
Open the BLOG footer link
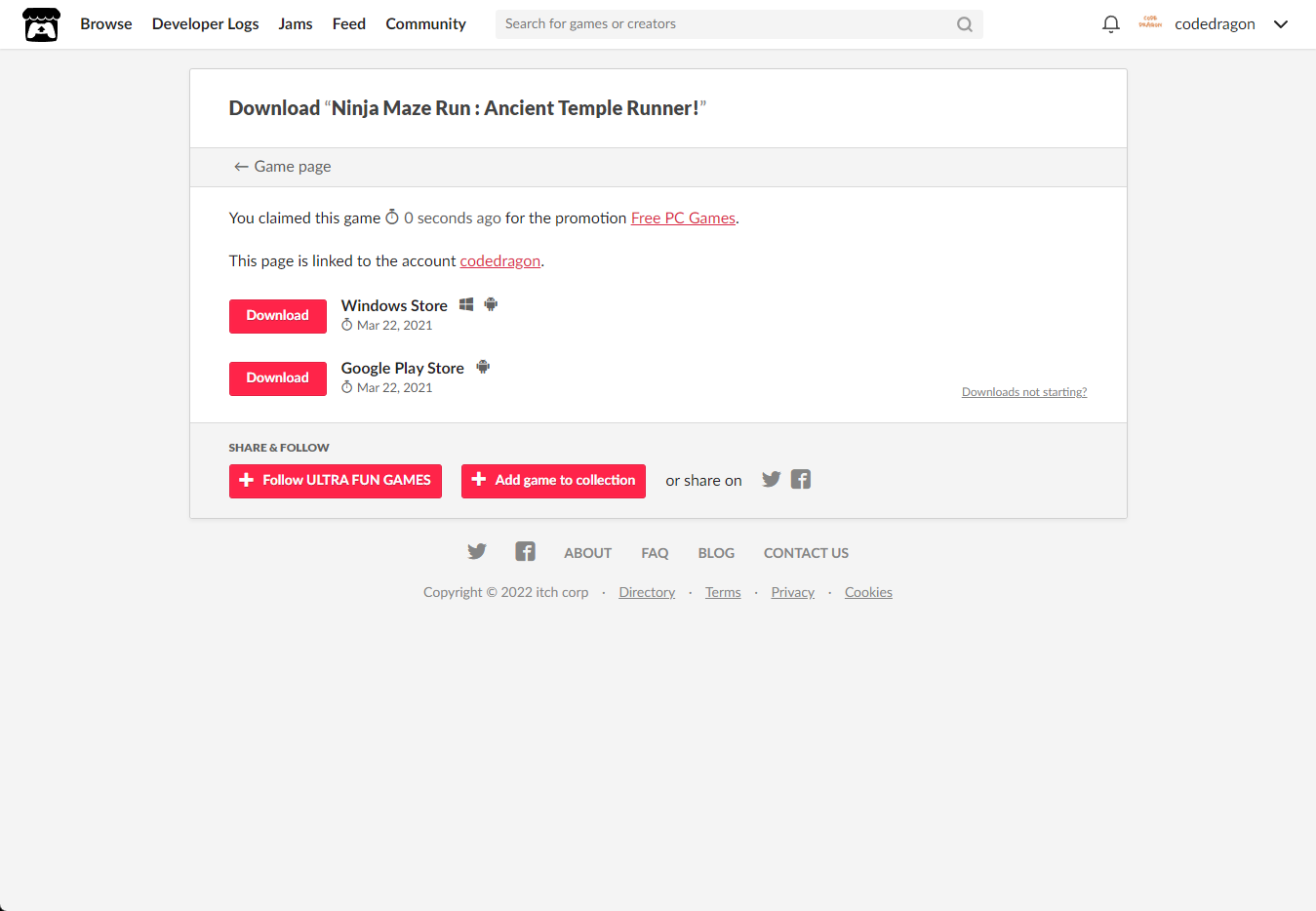coord(716,553)
